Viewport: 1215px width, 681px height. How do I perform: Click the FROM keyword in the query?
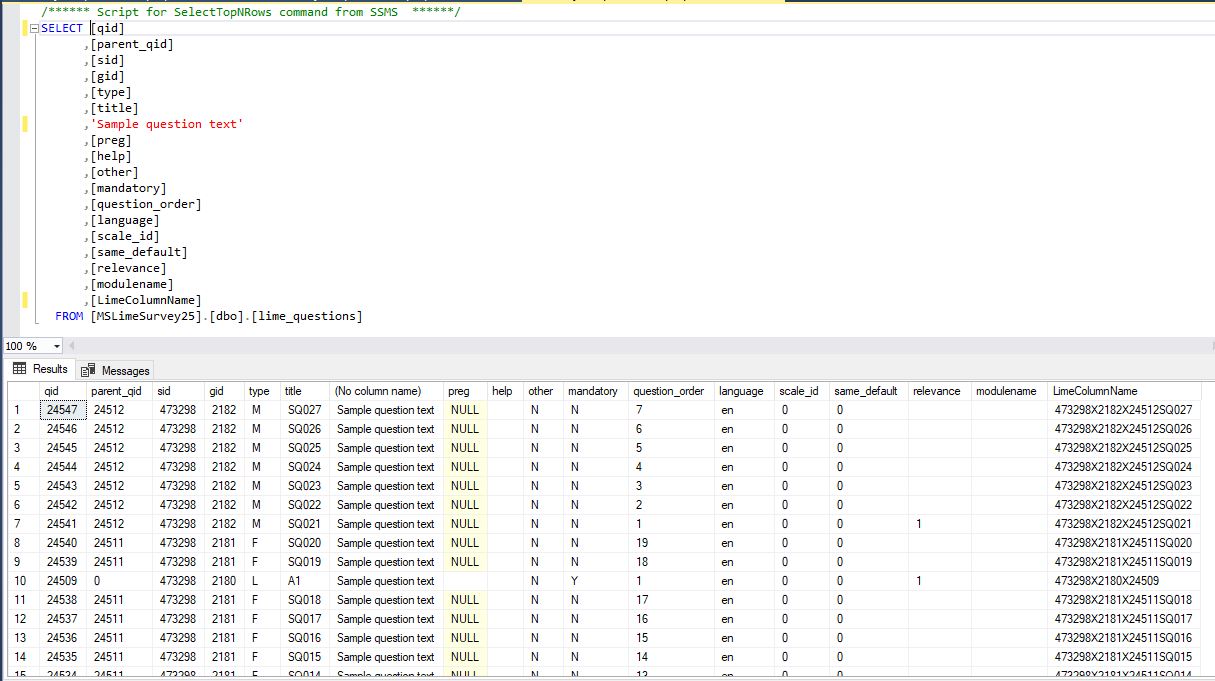point(69,316)
